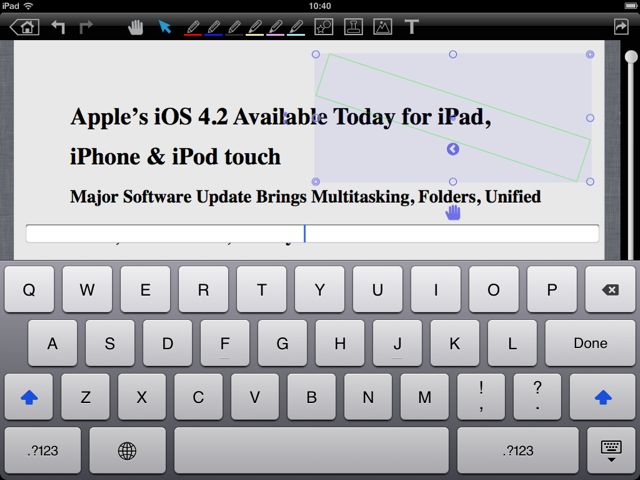Tap the A key
The width and height of the screenshot is (640, 480).
52,343
